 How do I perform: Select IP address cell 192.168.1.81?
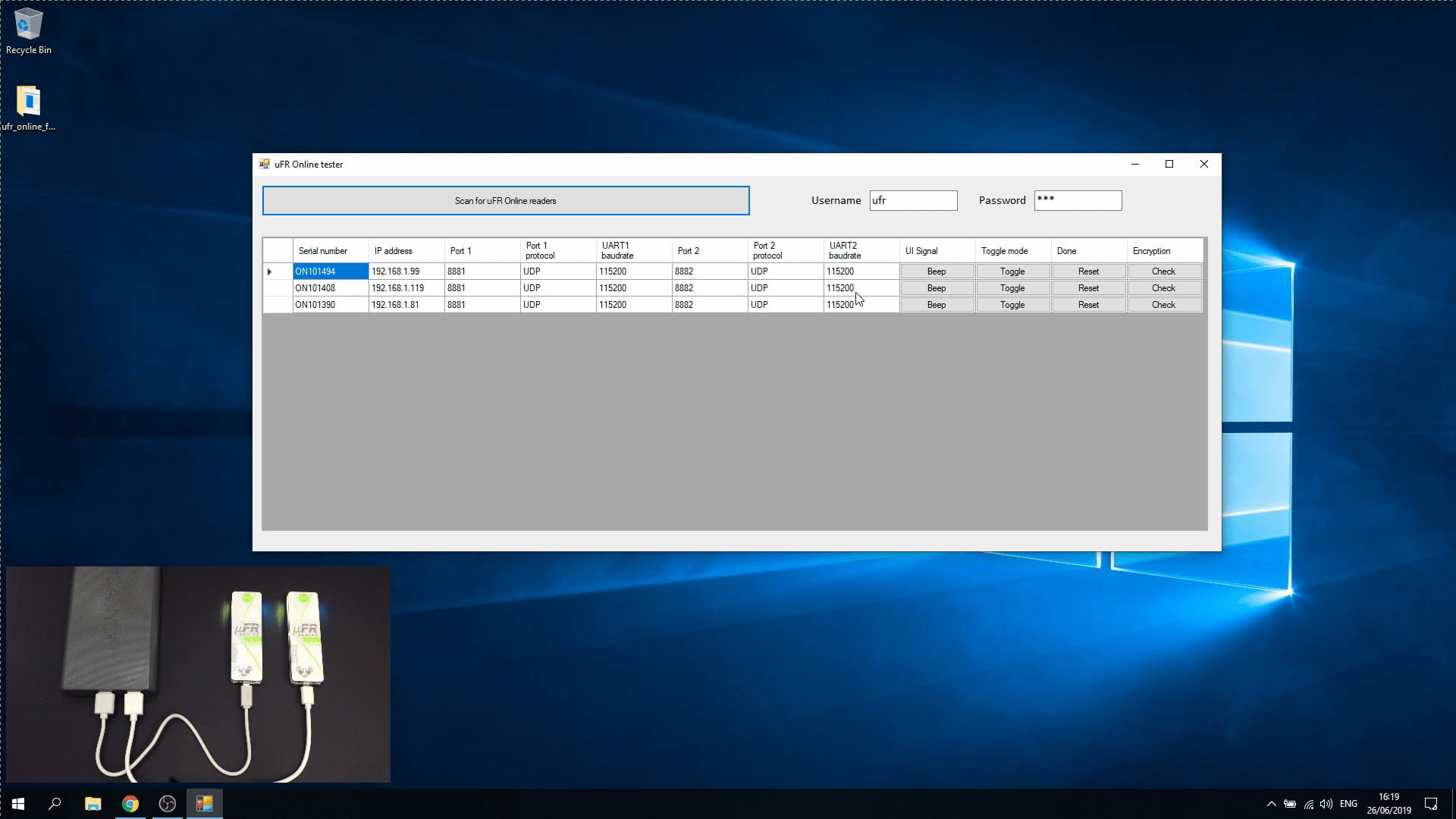406,305
